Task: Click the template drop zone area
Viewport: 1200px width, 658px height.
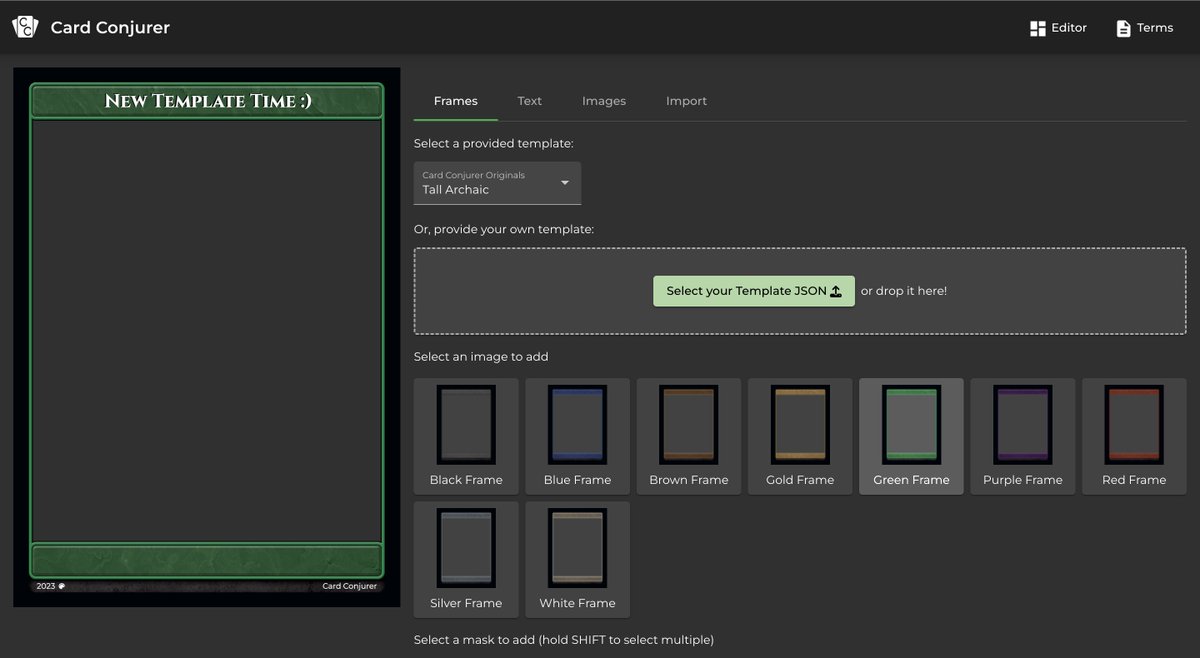Action: [x=800, y=291]
